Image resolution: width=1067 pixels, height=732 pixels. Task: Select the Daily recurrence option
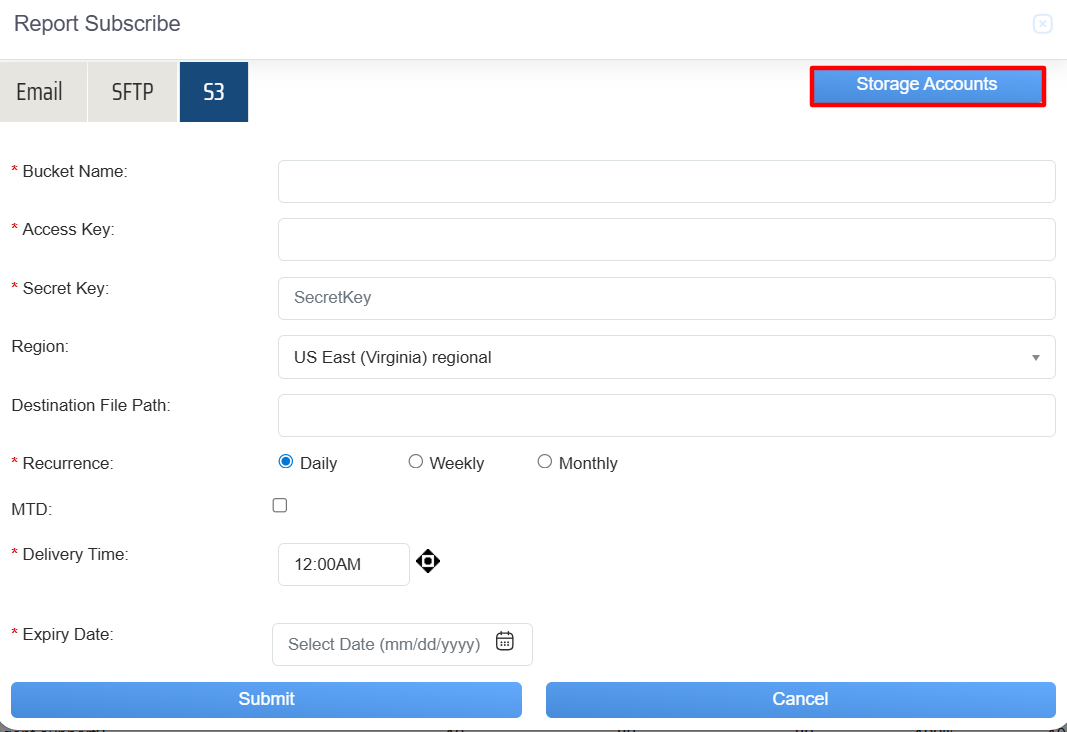286,462
